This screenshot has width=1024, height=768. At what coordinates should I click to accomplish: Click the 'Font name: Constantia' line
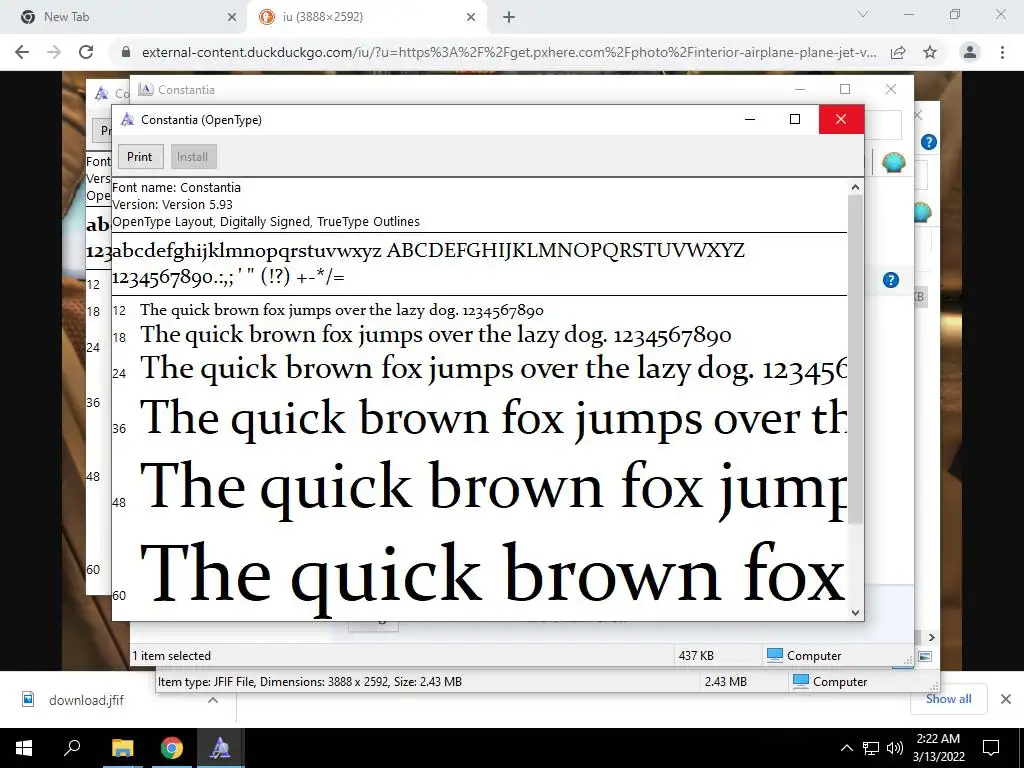pos(176,187)
